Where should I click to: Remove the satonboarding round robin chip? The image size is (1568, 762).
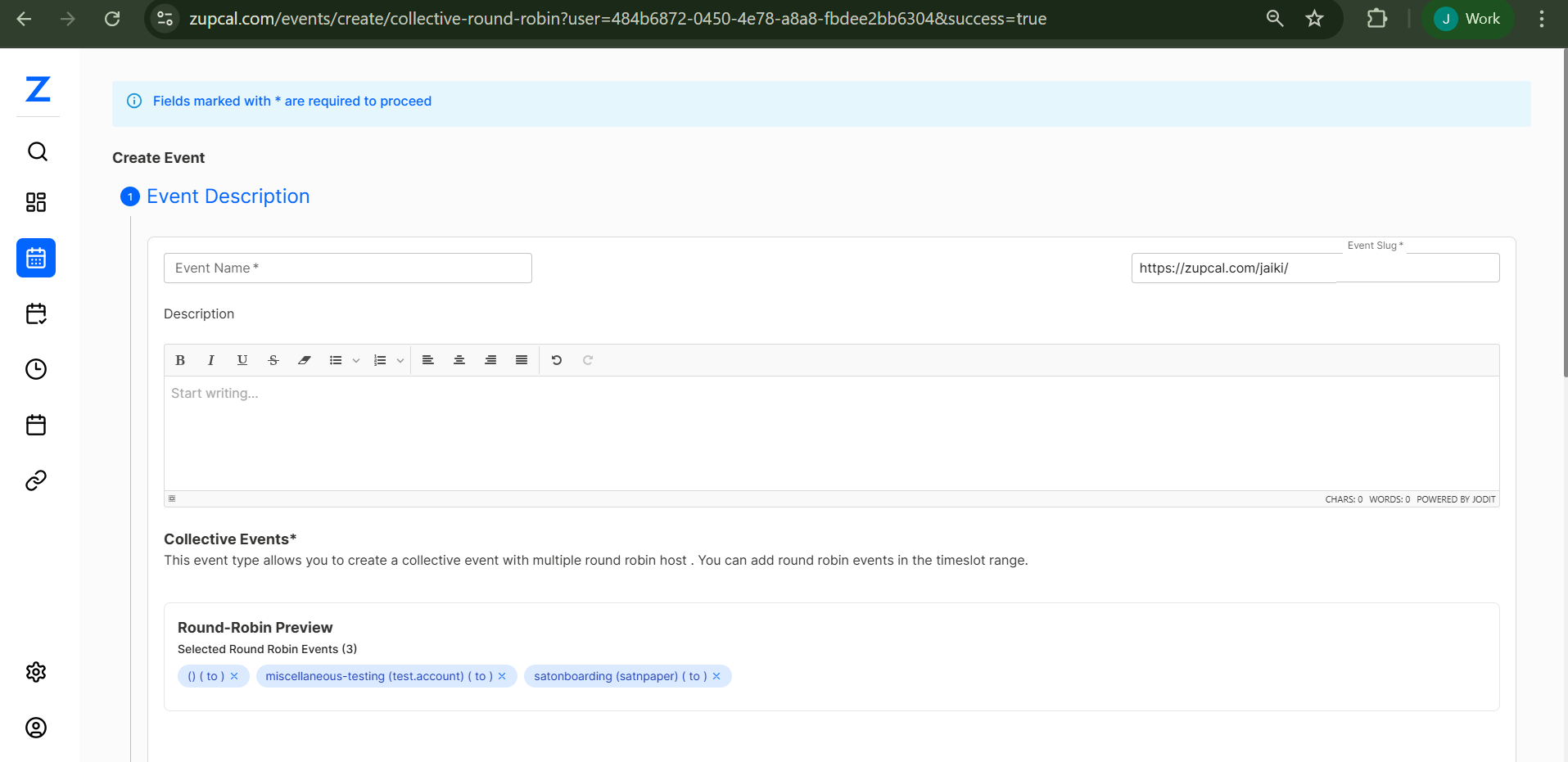coord(716,676)
